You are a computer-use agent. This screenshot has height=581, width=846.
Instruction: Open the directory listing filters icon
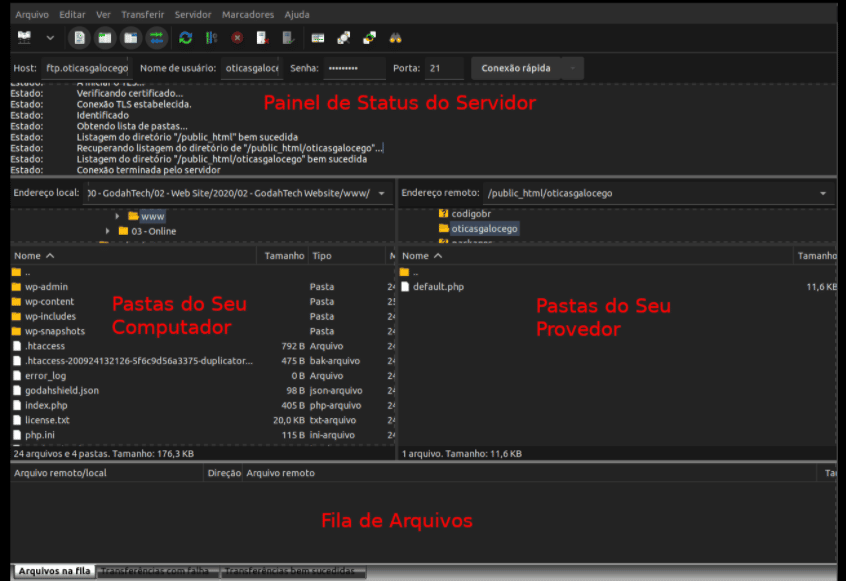[318, 38]
